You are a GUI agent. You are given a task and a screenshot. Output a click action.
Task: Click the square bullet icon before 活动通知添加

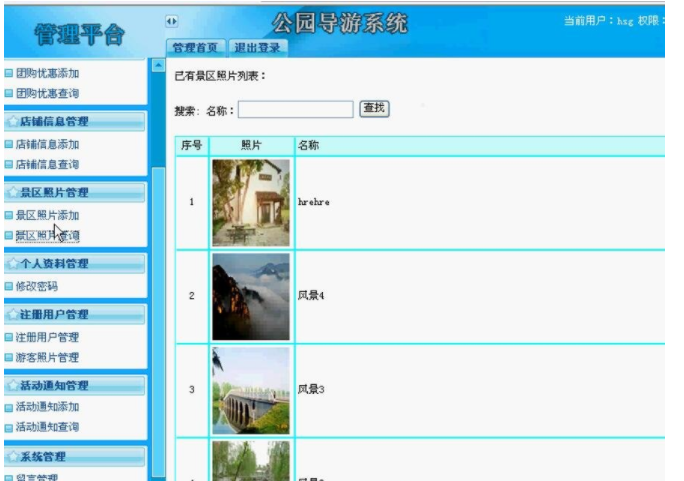point(8,408)
